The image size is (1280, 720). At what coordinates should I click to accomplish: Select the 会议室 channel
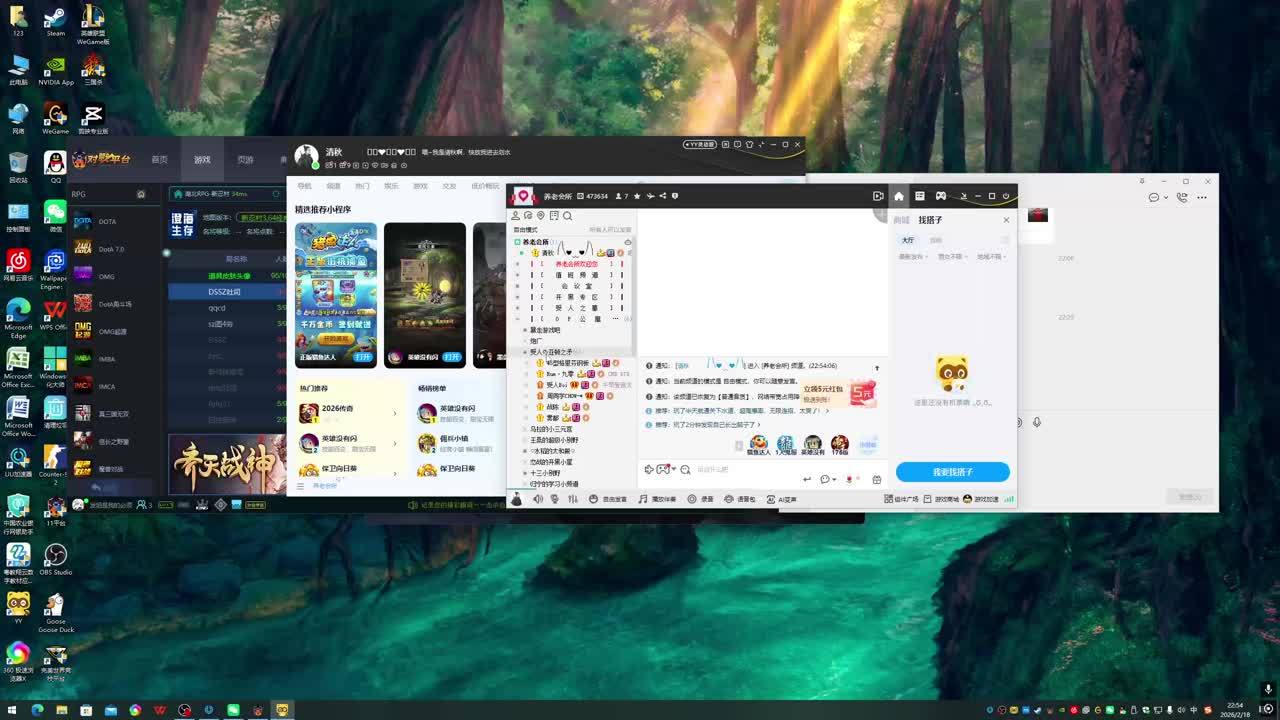pos(577,286)
